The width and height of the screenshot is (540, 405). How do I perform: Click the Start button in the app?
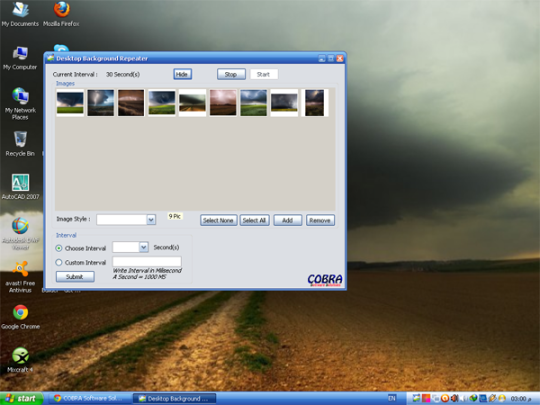tap(263, 74)
